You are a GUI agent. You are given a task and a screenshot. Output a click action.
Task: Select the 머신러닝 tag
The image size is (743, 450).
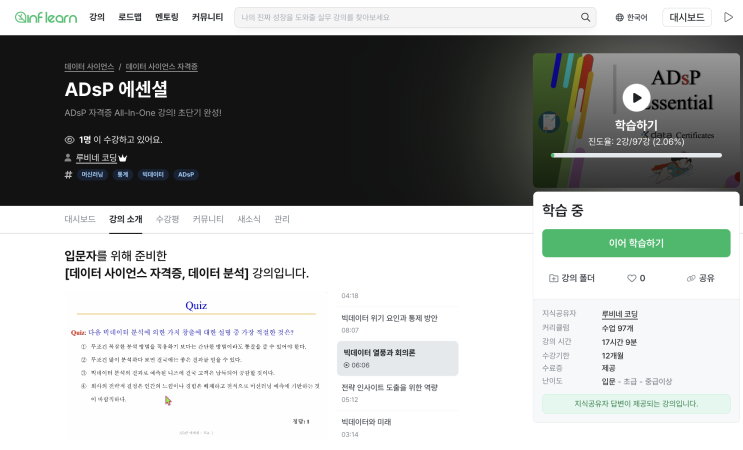(x=92, y=175)
